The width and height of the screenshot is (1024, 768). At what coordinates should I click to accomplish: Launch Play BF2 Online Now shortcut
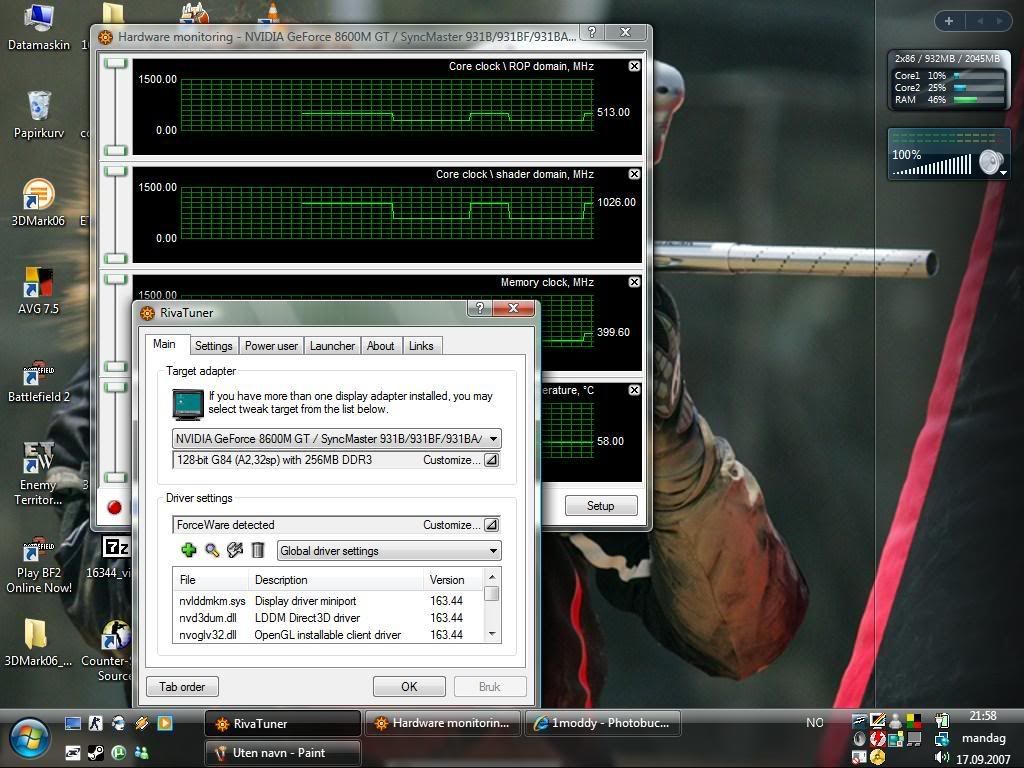[39, 566]
